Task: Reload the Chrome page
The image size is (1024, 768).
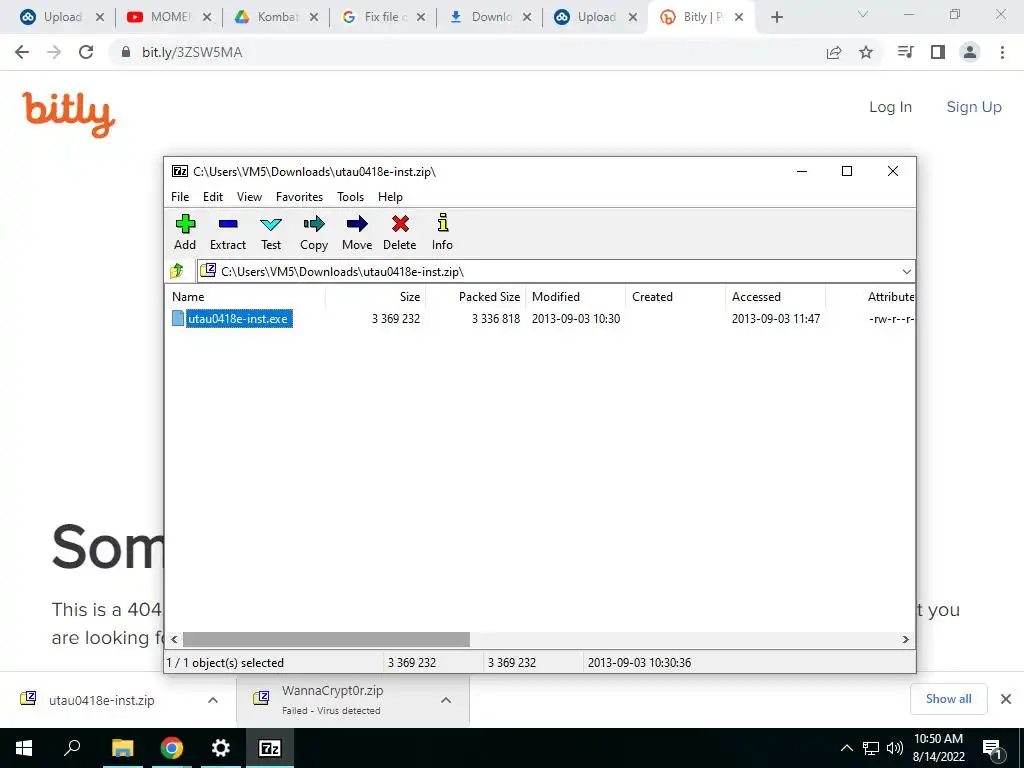Action: tap(86, 52)
